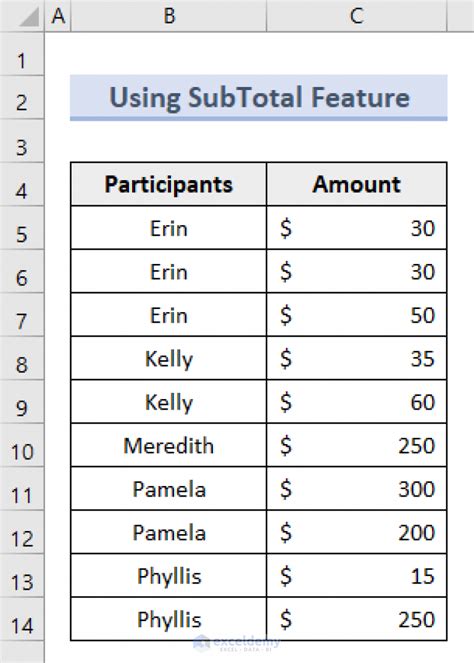474x663 pixels.
Task: Select Phyllis in row 13
Action: pos(169,575)
